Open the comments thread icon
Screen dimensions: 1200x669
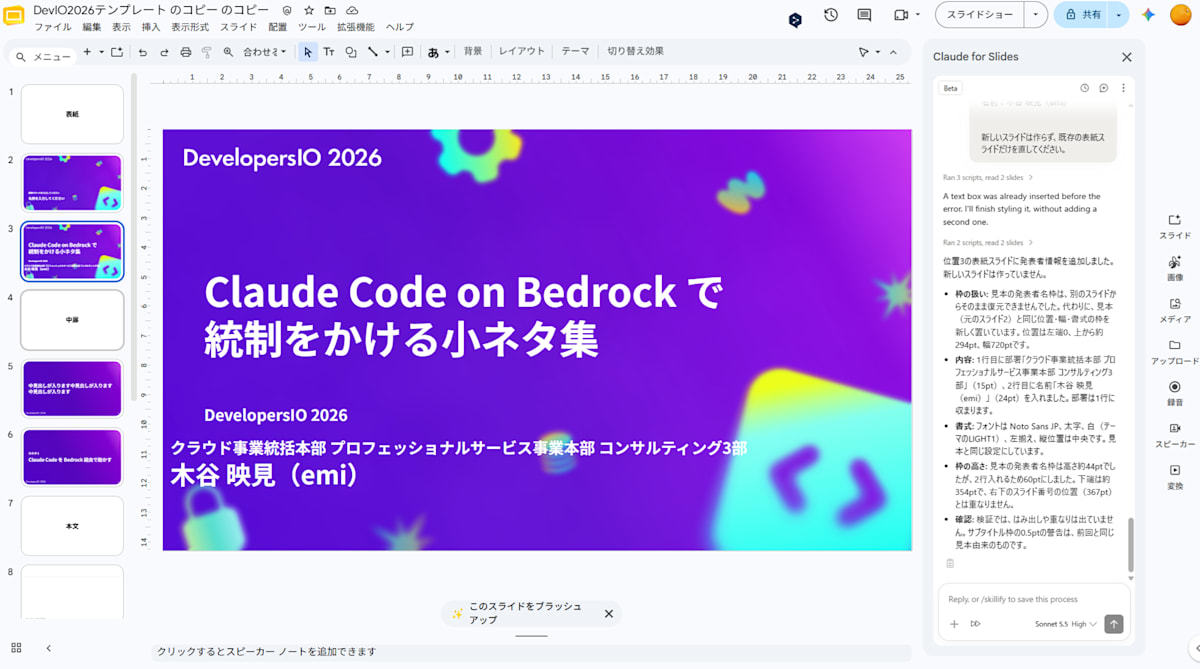pos(864,15)
